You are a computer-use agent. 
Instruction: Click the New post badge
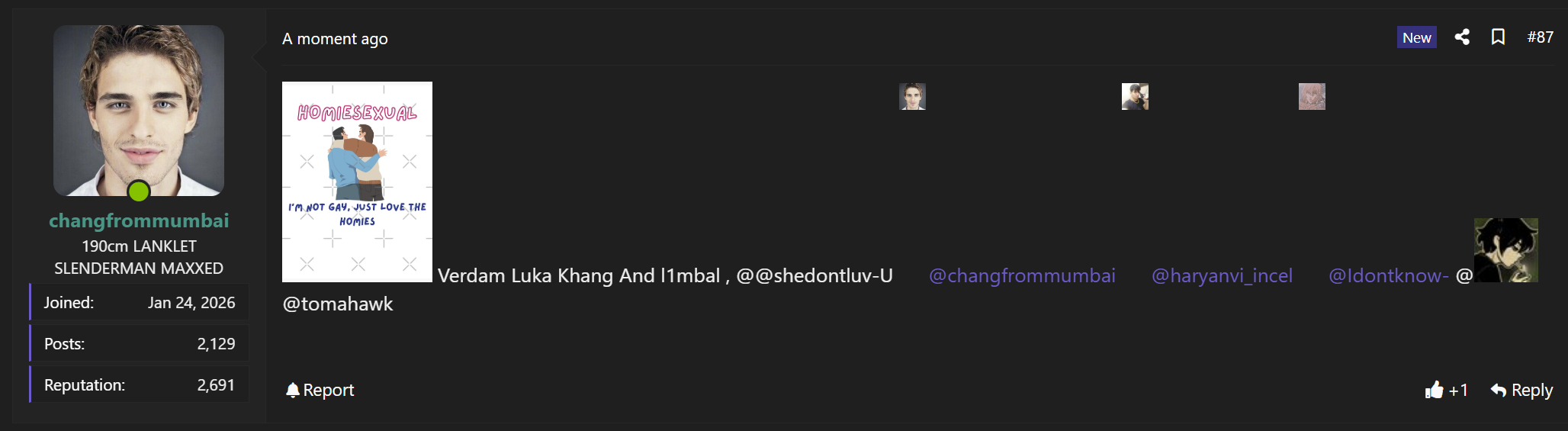[x=1416, y=37]
